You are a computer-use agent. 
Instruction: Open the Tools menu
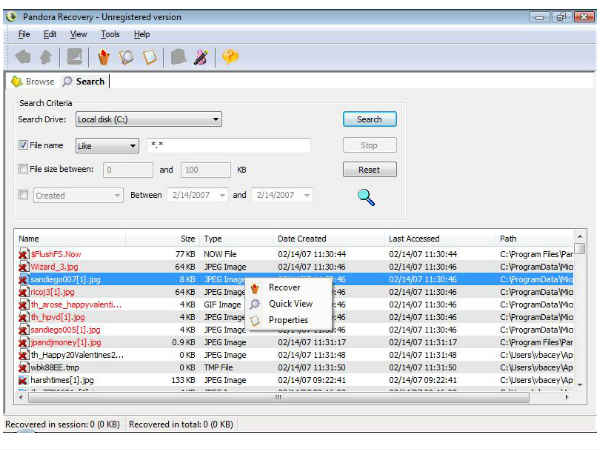pos(110,34)
